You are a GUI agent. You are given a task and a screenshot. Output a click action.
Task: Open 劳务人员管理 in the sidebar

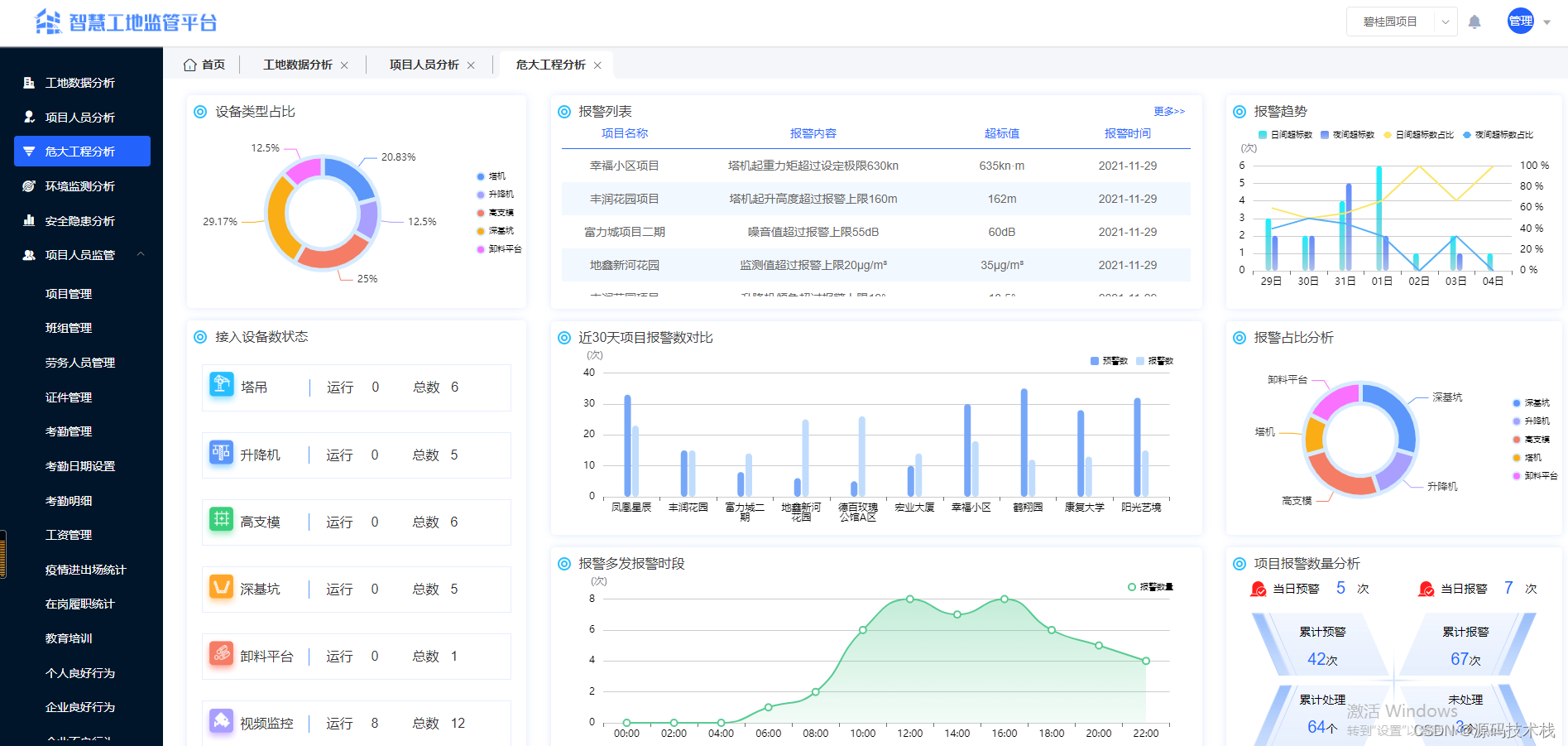(80, 363)
